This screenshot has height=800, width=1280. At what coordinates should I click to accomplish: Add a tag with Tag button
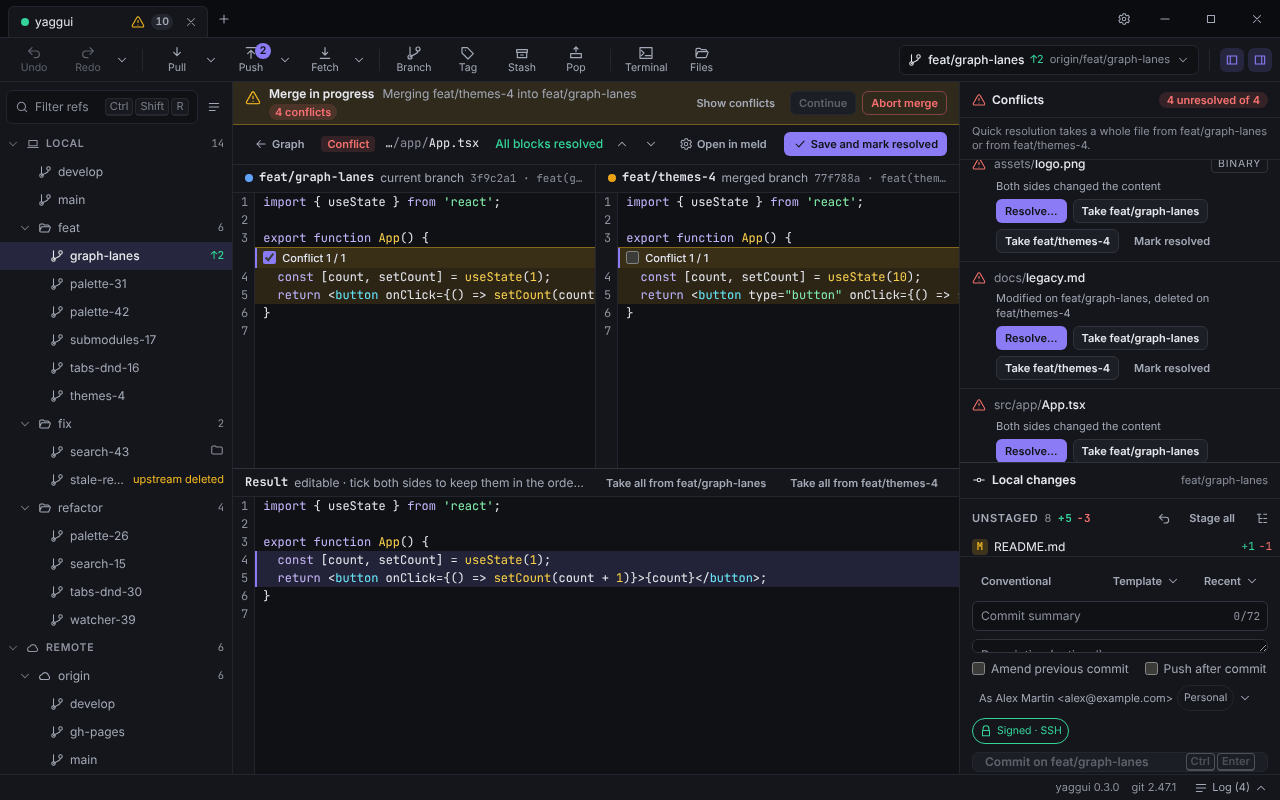[468, 59]
